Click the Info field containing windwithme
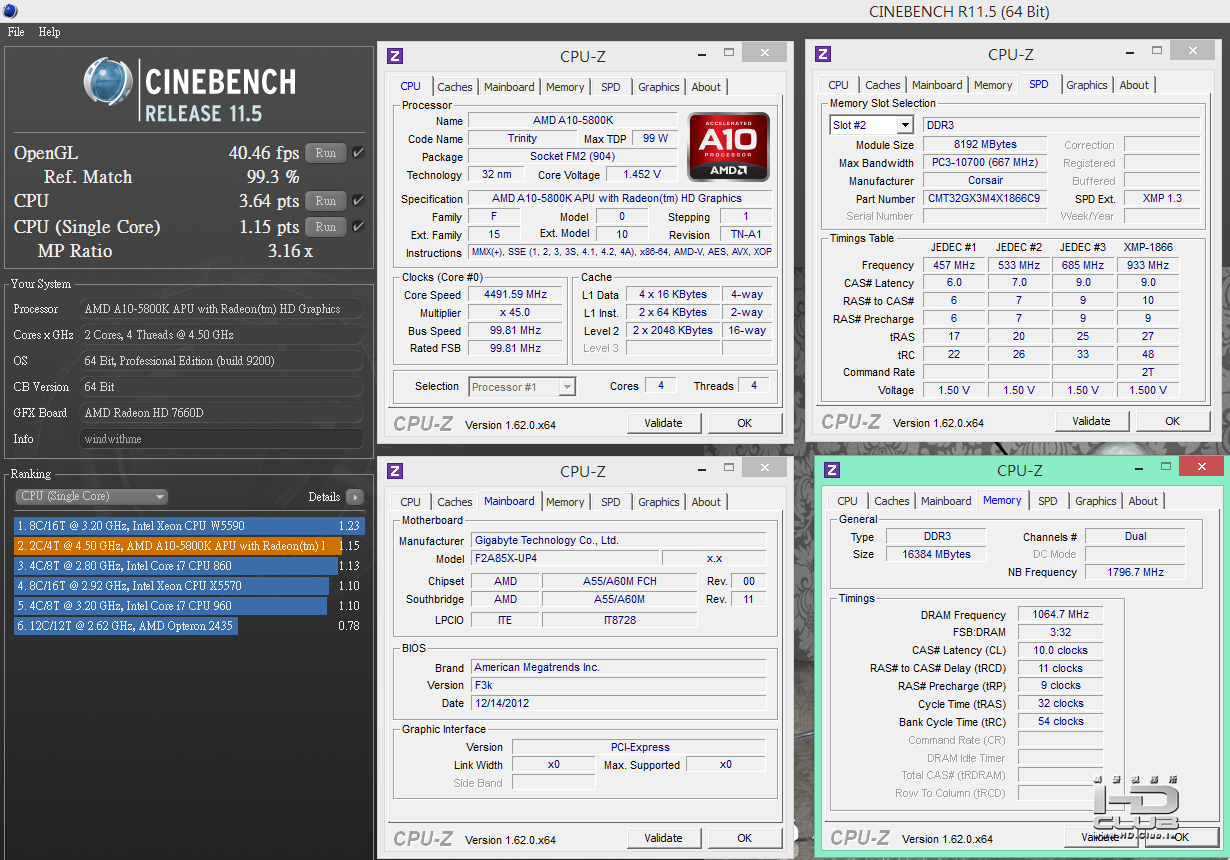The width and height of the screenshot is (1230, 860). tap(222, 439)
